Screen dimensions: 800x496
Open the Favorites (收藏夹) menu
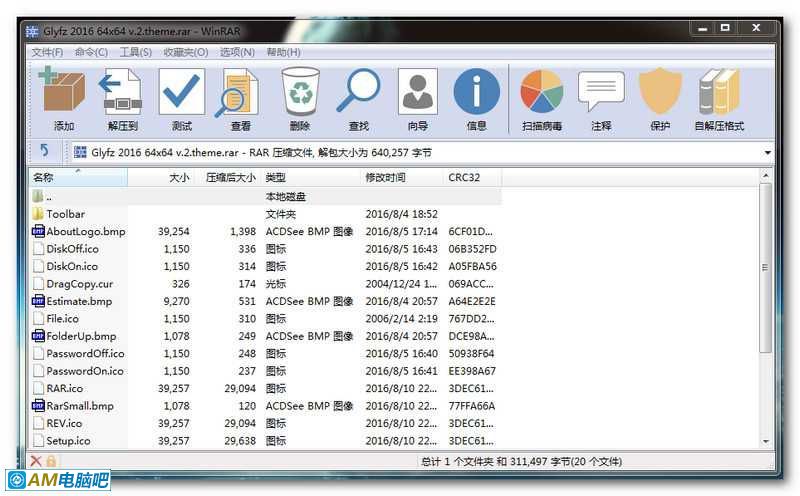pyautogui.click(x=186, y=52)
